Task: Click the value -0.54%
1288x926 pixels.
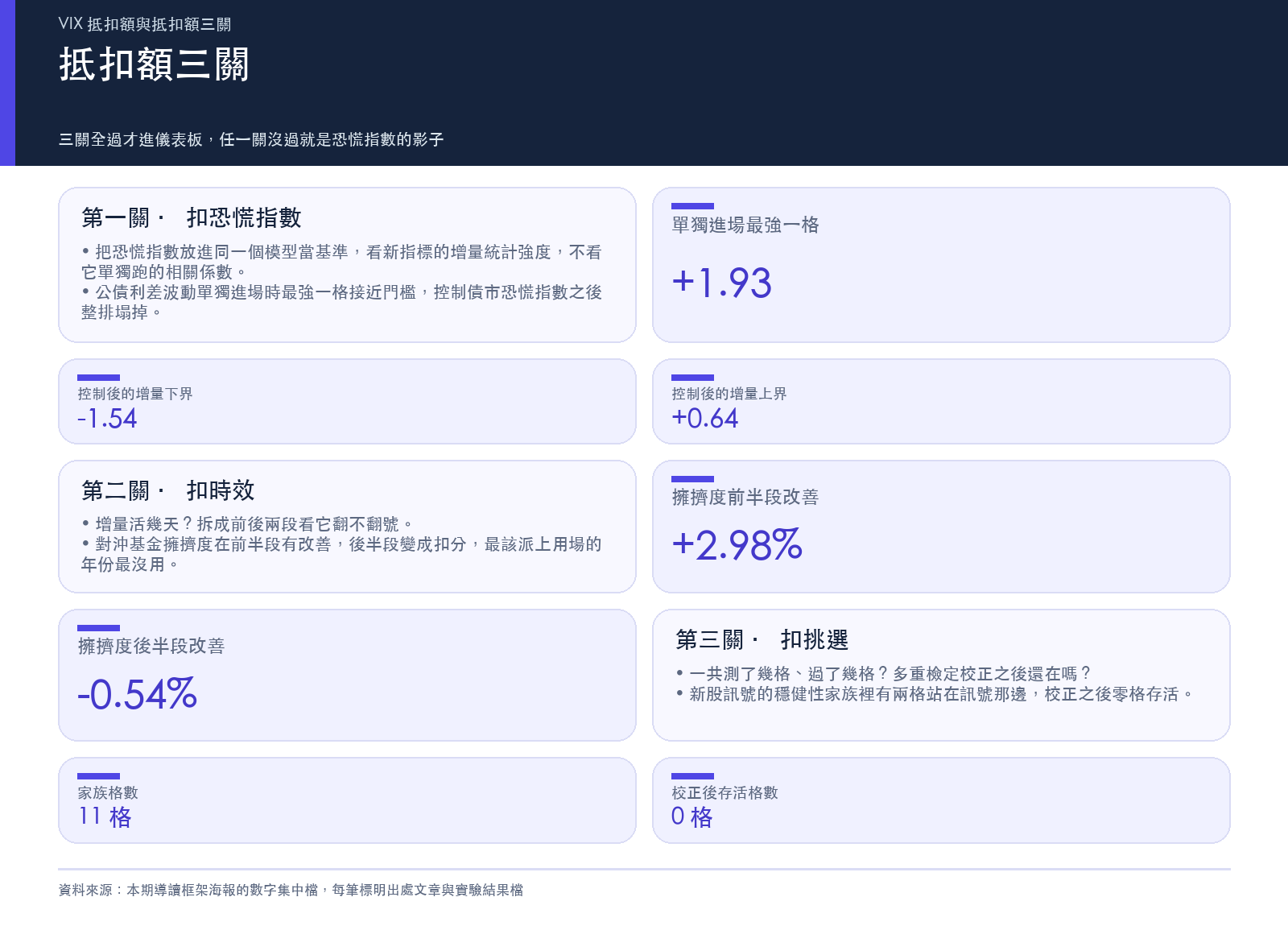Action: click(138, 694)
